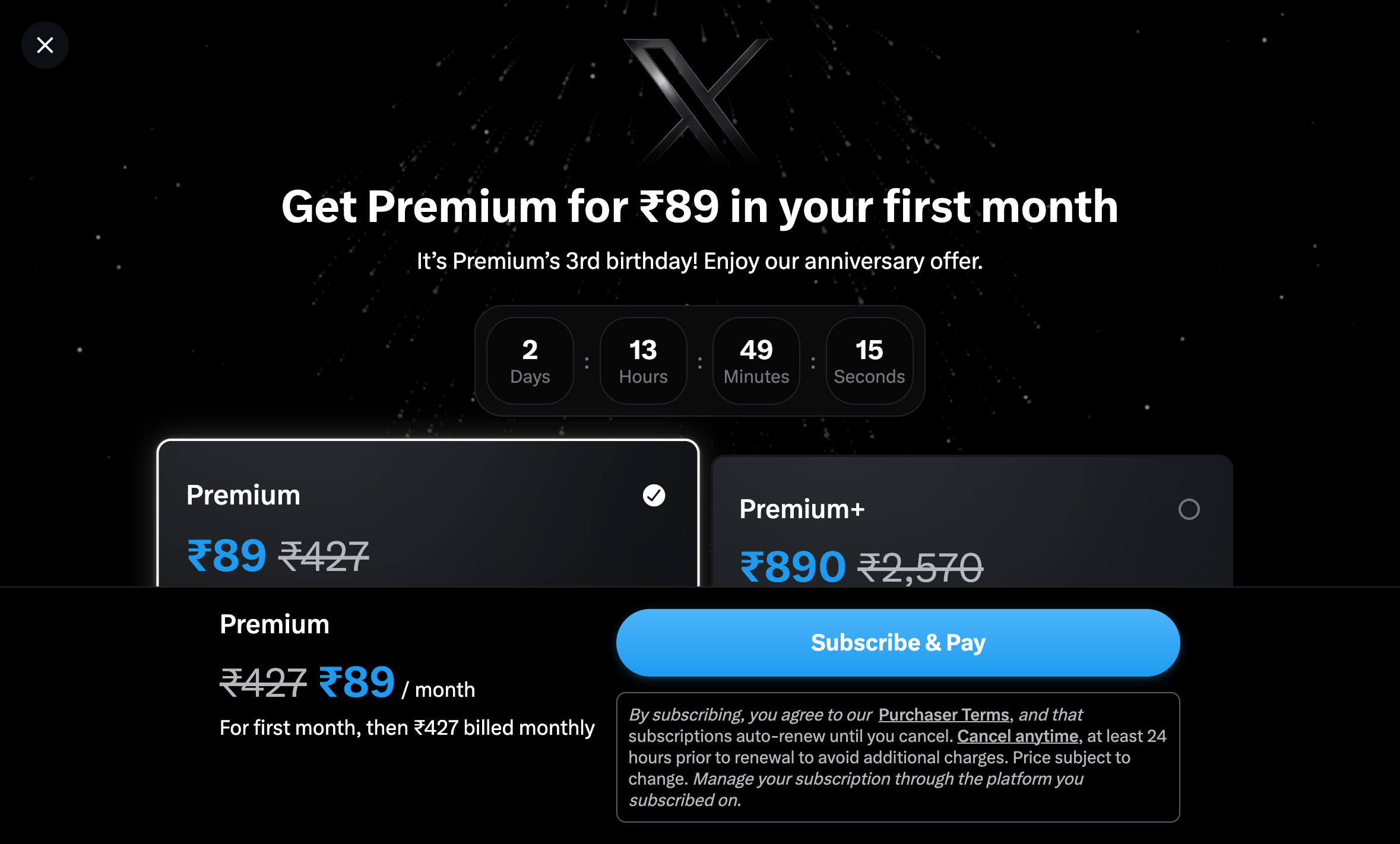Choose the Premium plan card title
Image resolution: width=1400 pixels, height=844 pixels.
(243, 495)
